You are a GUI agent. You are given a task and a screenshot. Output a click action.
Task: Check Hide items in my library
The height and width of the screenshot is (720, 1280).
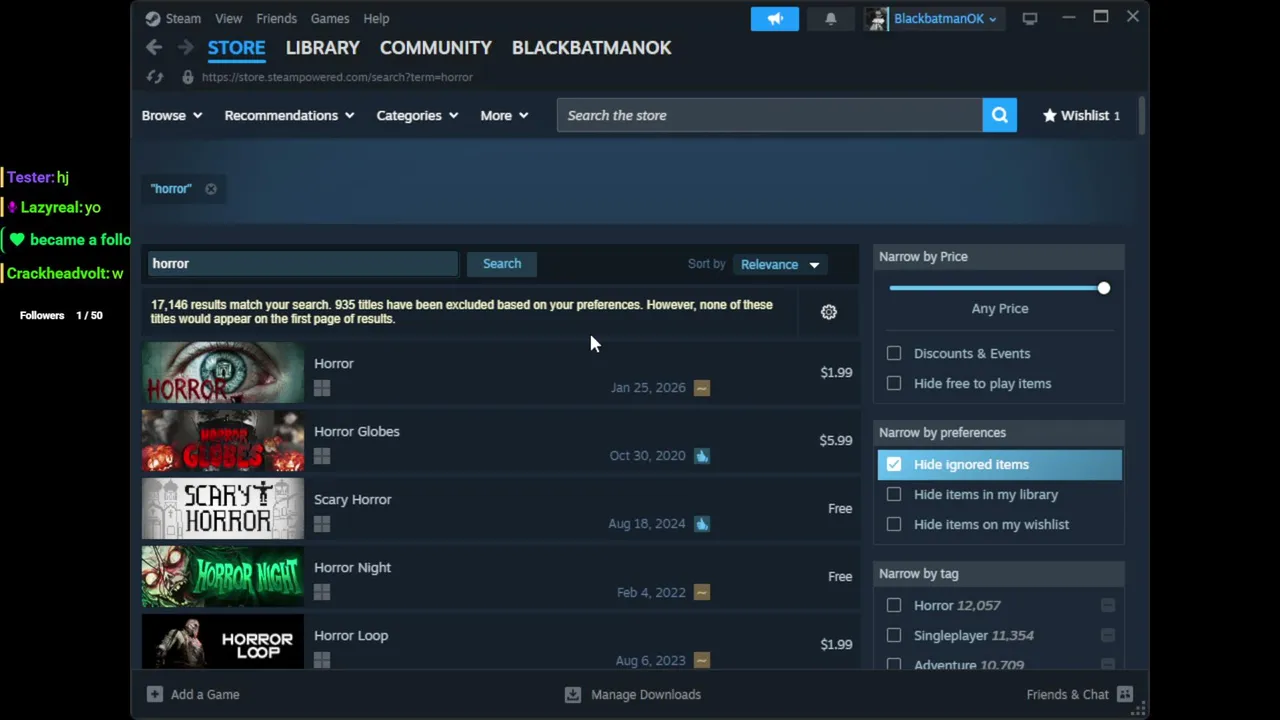click(894, 494)
